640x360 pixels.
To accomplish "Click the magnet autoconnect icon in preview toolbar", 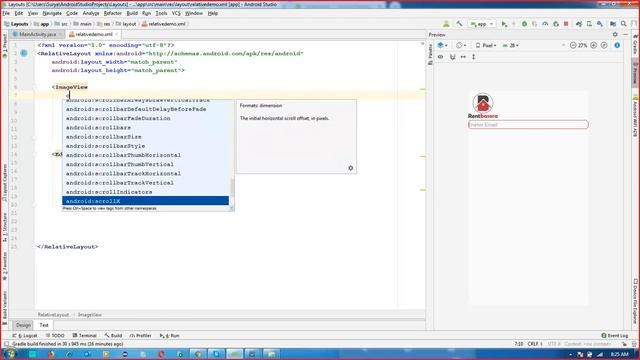I will [452, 57].
